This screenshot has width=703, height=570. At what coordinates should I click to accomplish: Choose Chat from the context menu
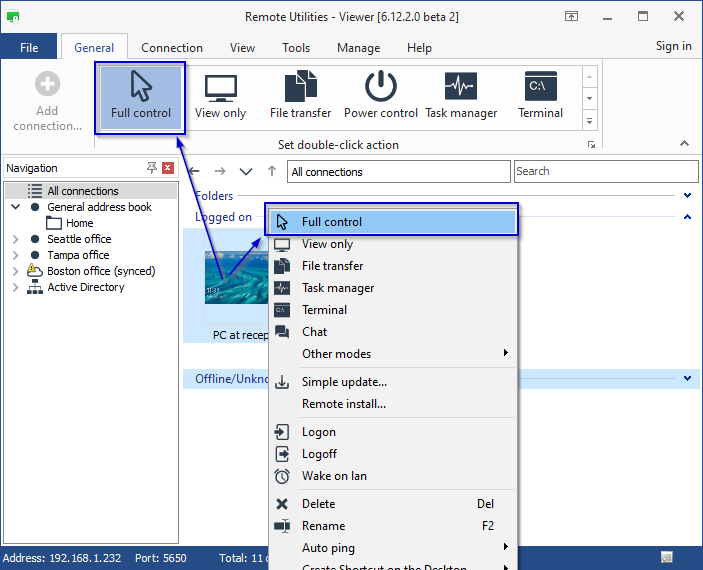315,332
